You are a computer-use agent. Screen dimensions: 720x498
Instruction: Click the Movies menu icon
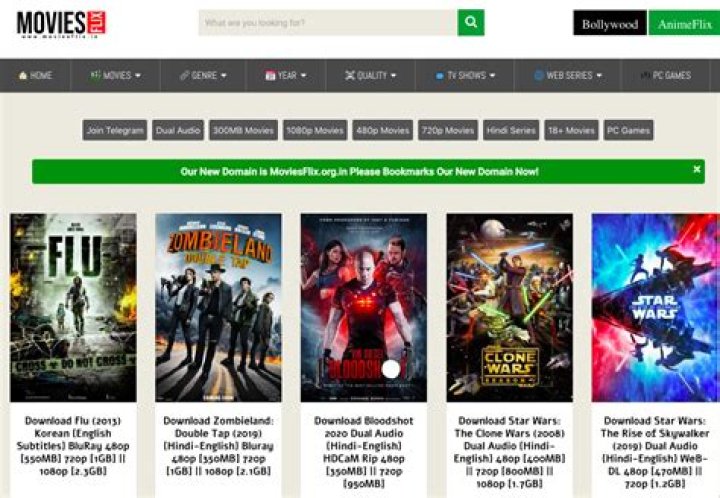coord(96,75)
